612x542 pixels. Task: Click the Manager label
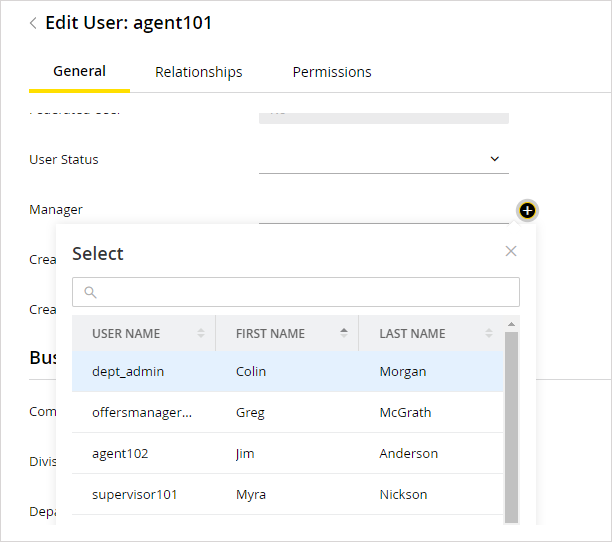coord(56,210)
